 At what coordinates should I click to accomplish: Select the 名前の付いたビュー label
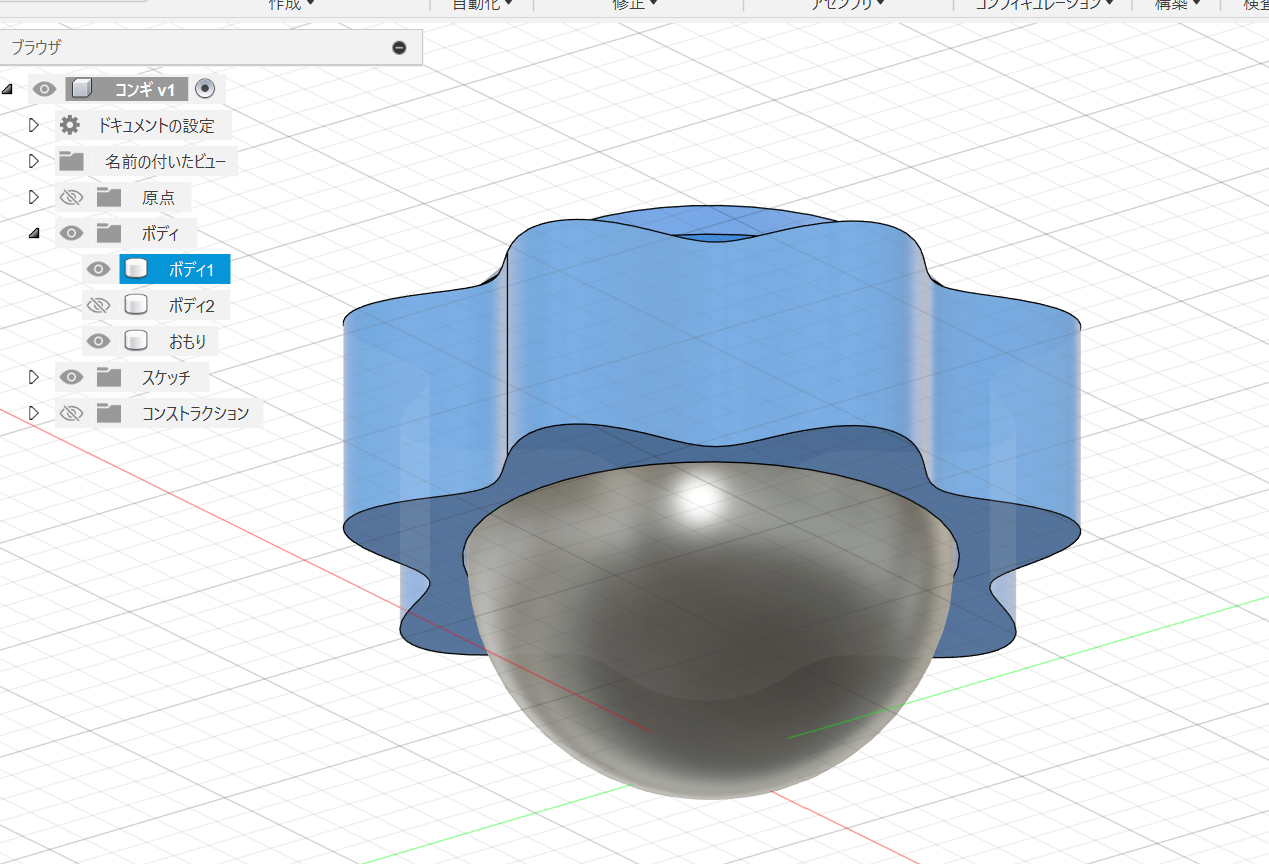165,162
